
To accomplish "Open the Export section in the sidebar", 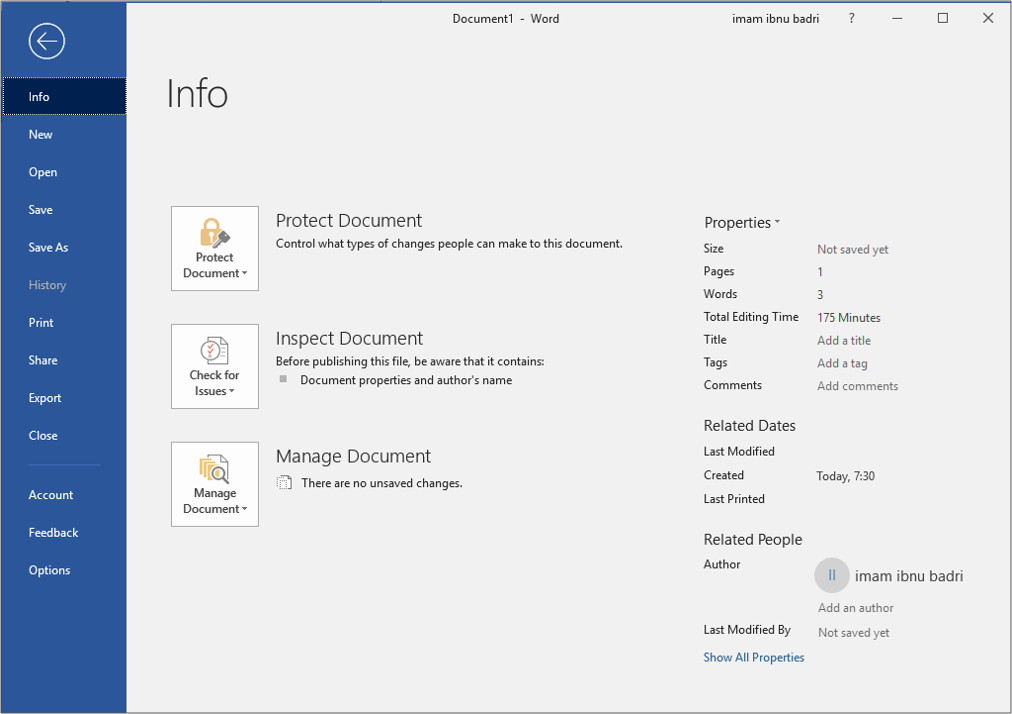I will [45, 397].
